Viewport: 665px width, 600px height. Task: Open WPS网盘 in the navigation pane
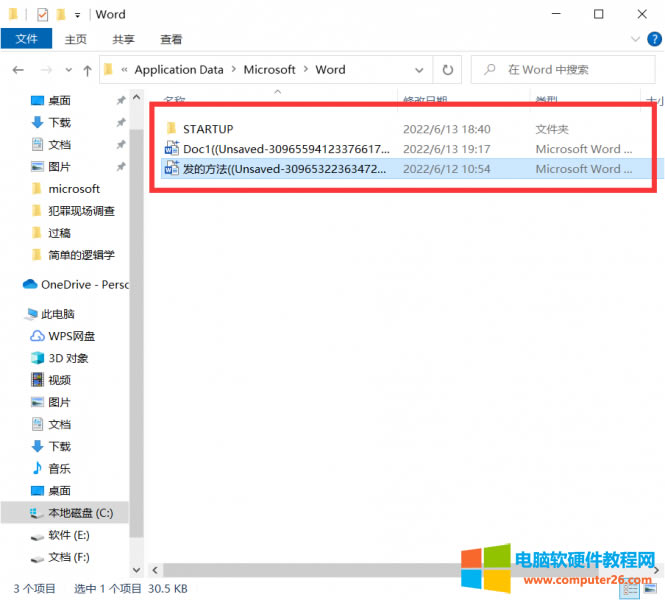[71, 336]
